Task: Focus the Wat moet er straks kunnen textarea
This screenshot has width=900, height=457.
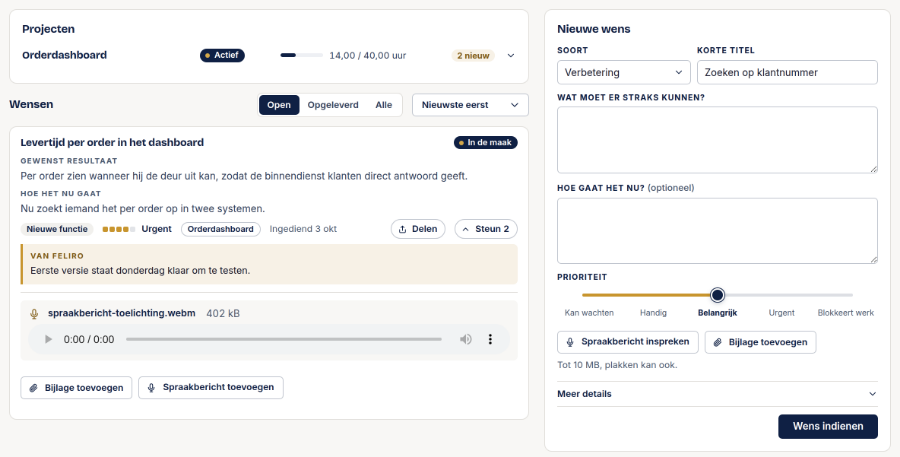Action: pyautogui.click(x=717, y=140)
